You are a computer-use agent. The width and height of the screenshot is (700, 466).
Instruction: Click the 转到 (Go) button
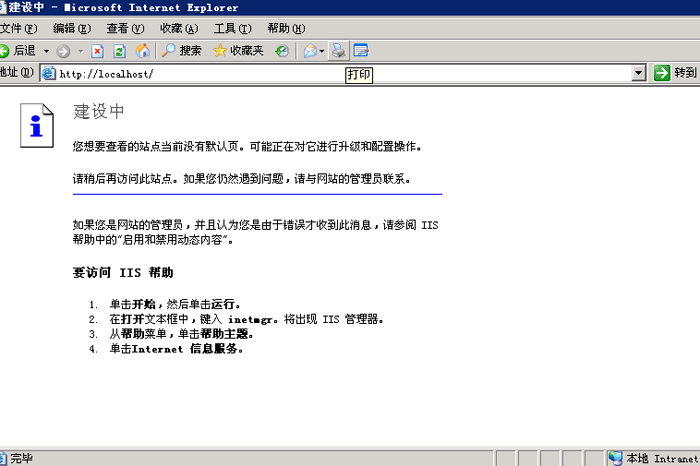[x=675, y=73]
